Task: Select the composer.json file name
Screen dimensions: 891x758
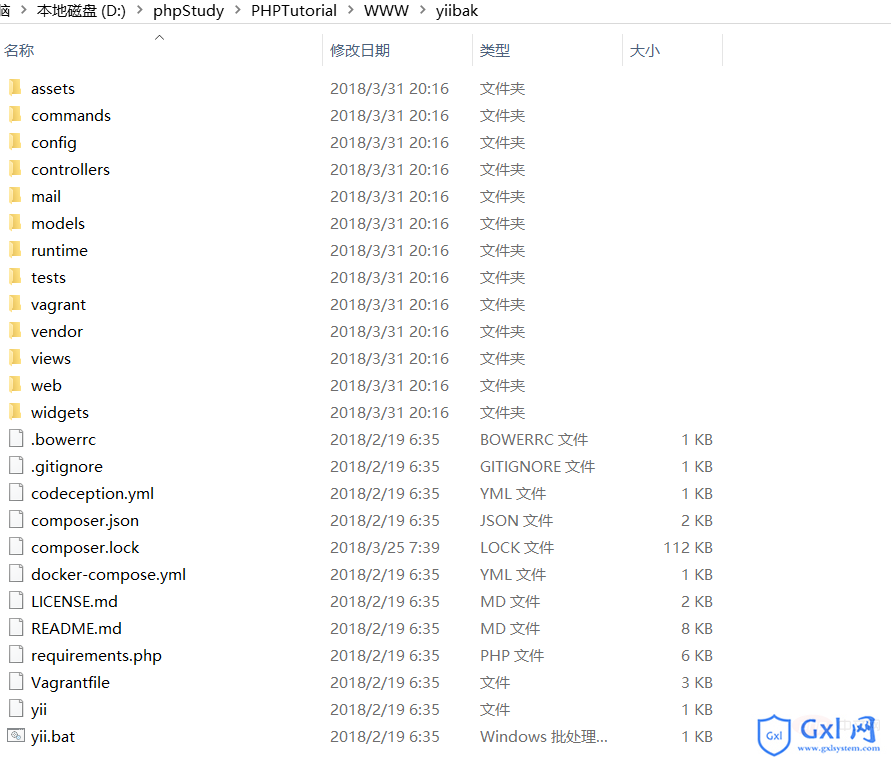Action: point(85,521)
